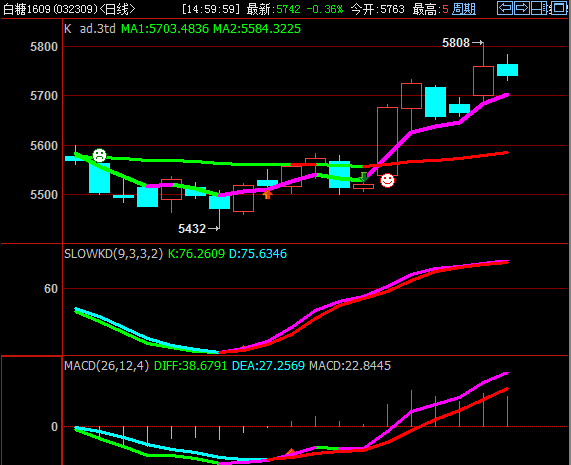Click the green down arrow marker
This screenshot has width=571, height=465.
(x=363, y=177)
